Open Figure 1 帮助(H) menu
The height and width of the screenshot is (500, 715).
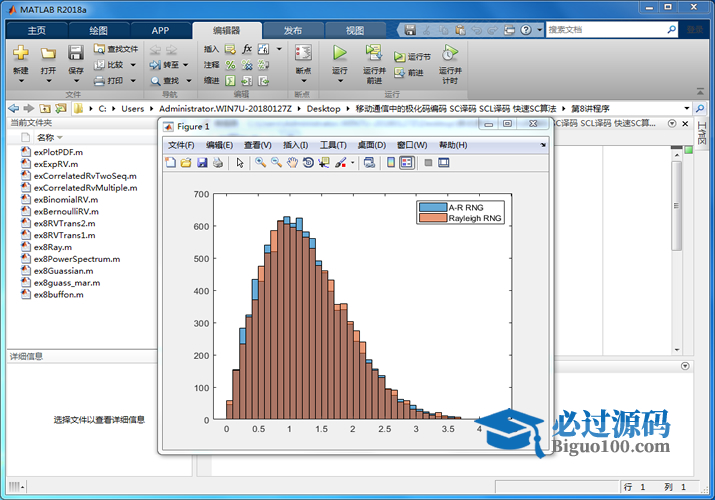pos(453,145)
